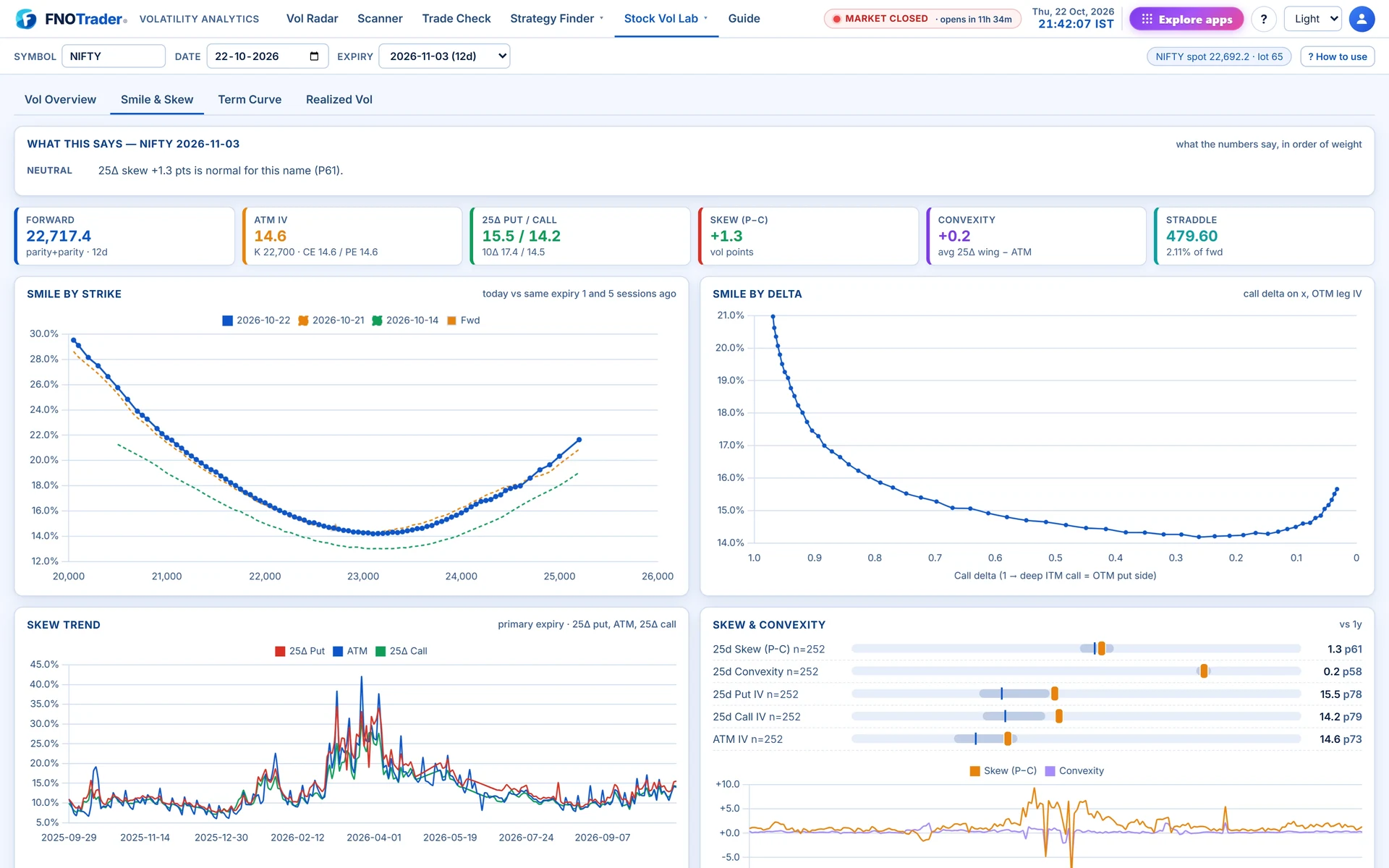The height and width of the screenshot is (868, 1389).
Task: Click the 25d Skew (P-C) percentile marker
Action: click(x=1101, y=649)
